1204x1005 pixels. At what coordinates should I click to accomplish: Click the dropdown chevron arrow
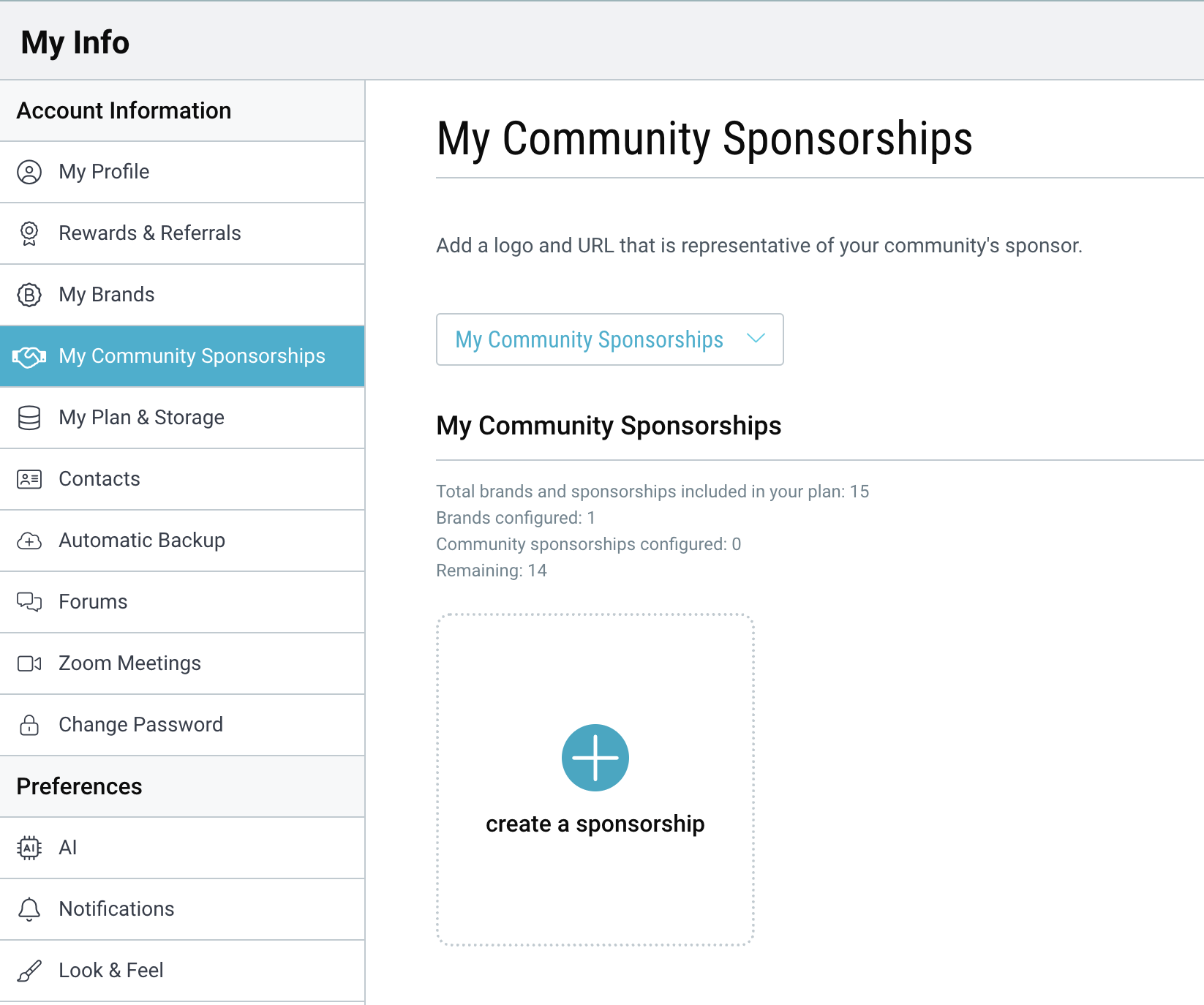click(756, 339)
